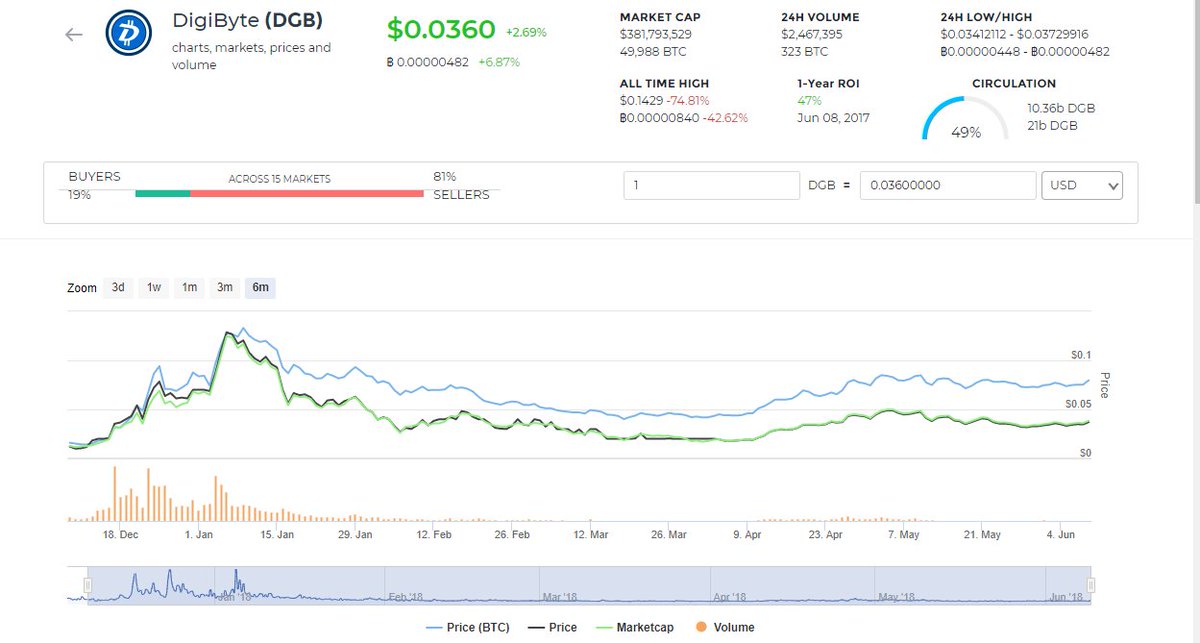Click the 21b DGB max supply text

point(1052,125)
